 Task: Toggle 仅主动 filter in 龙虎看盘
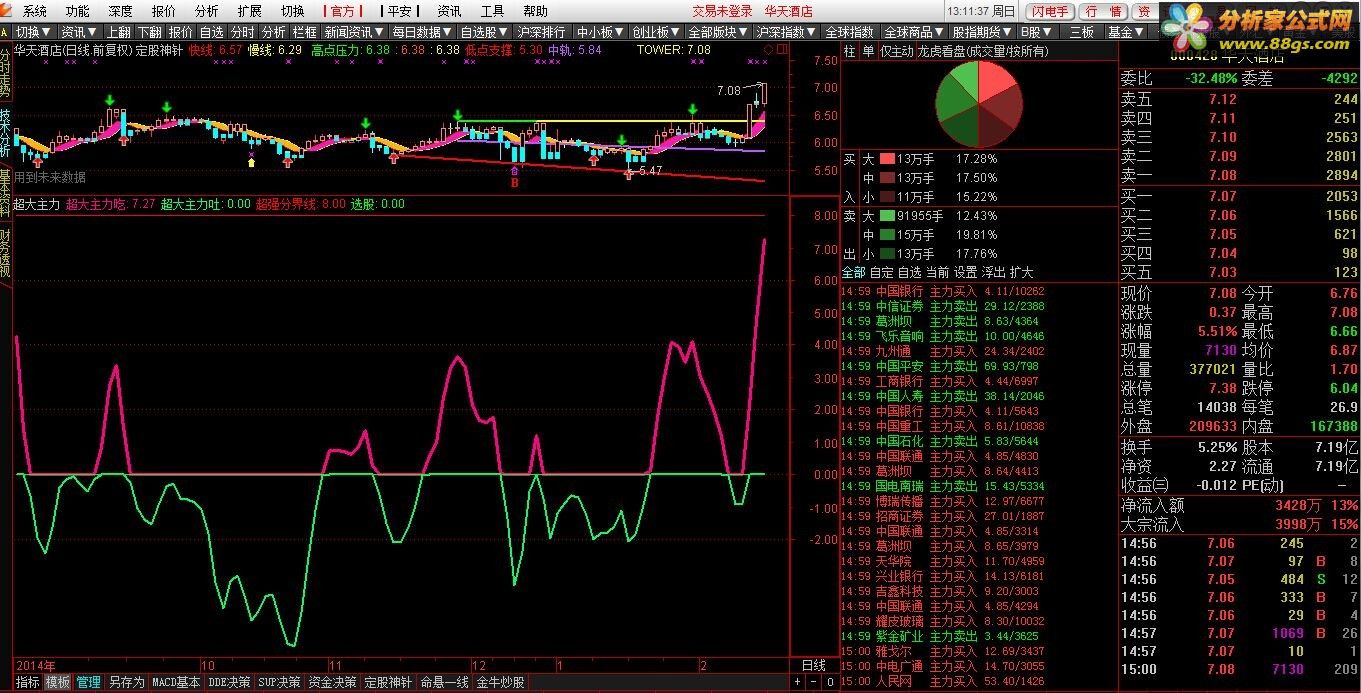(x=896, y=52)
